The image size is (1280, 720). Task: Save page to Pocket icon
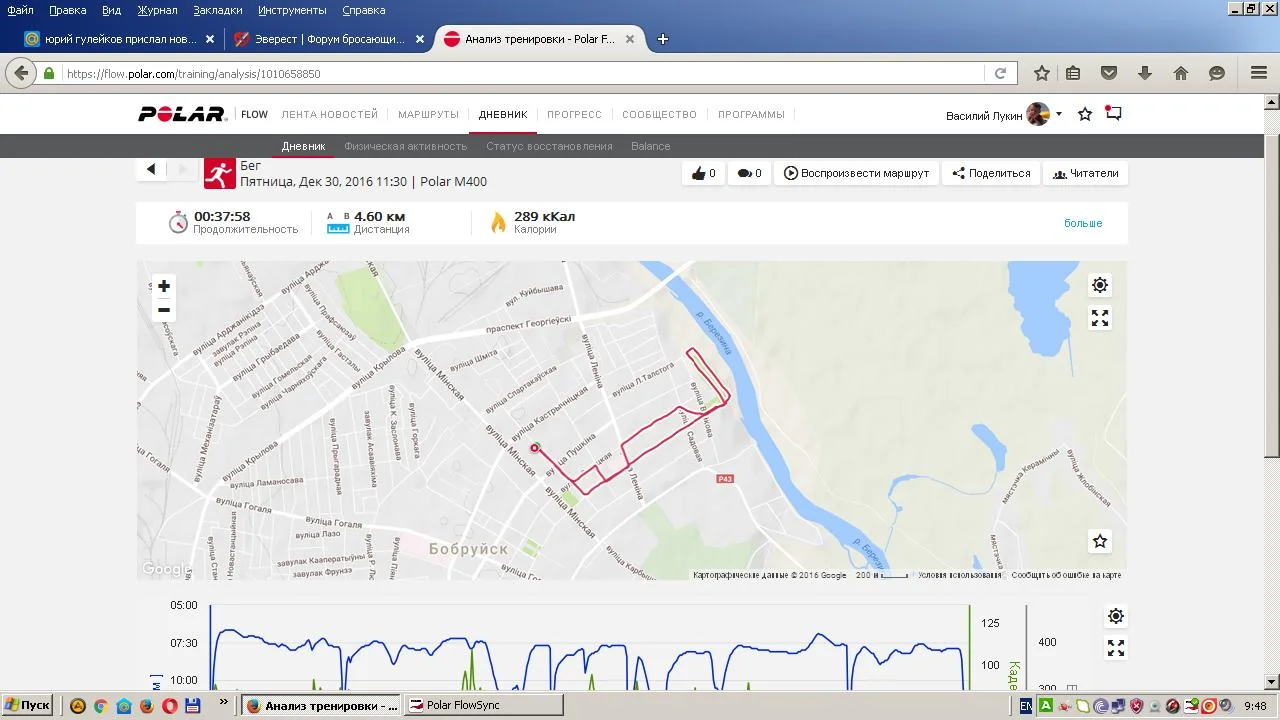(x=1109, y=73)
